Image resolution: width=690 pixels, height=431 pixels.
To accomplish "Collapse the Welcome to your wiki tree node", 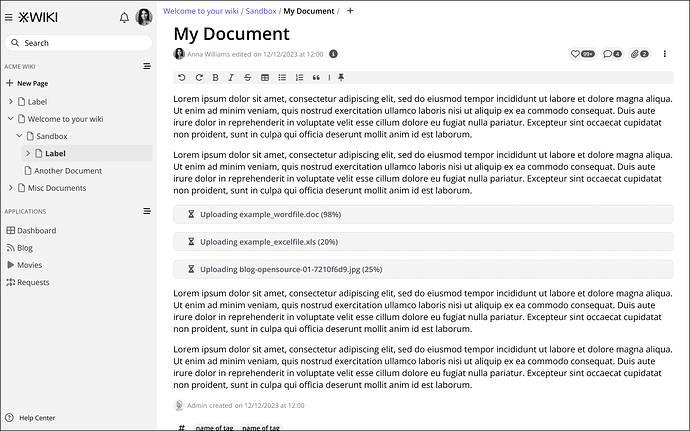I will pyautogui.click(x=10, y=118).
